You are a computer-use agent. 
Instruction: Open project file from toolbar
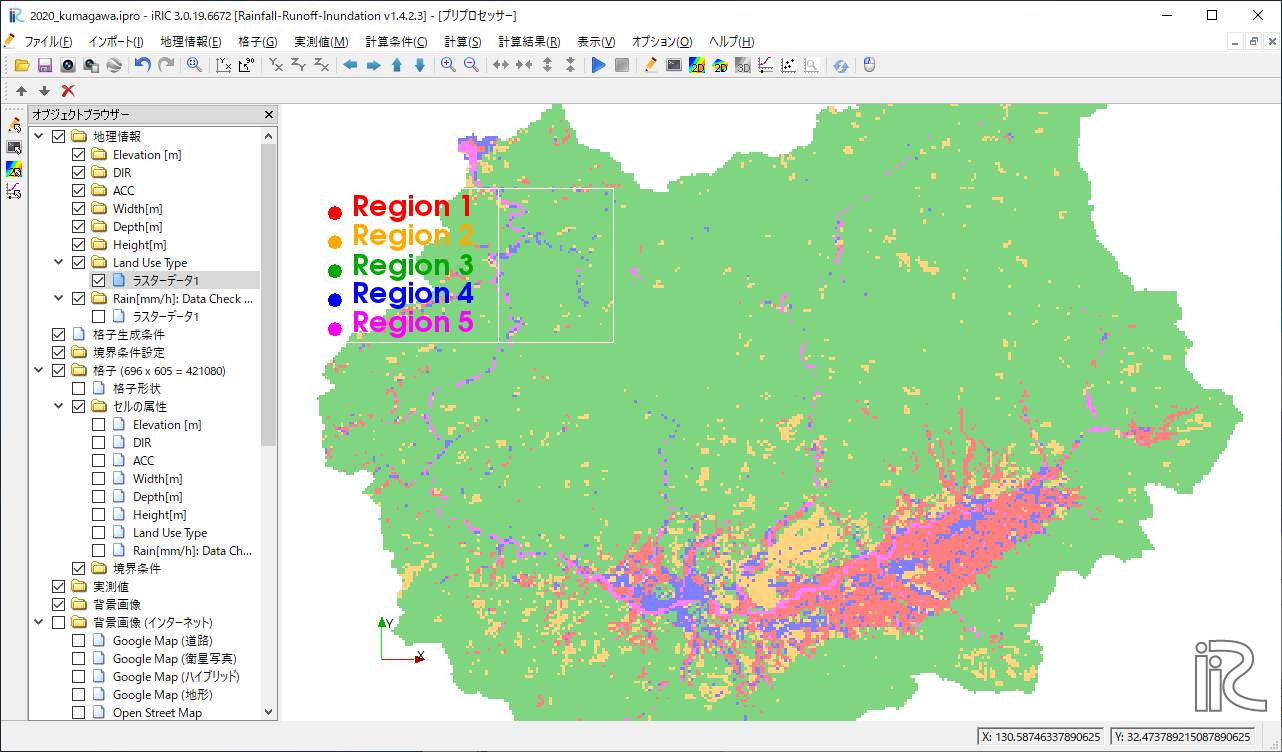[21, 65]
